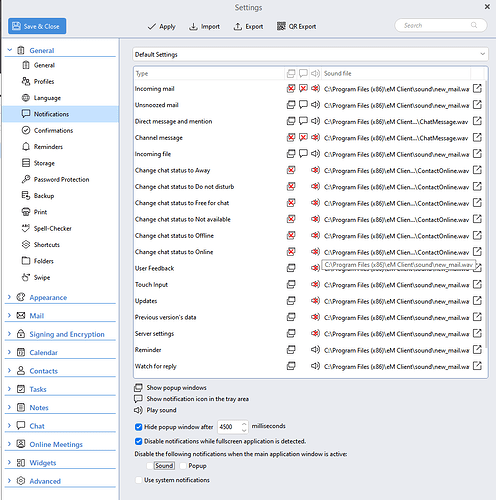Decrease the popup hide milliseconds value
The width and height of the screenshot is (496, 500).
point(244,430)
